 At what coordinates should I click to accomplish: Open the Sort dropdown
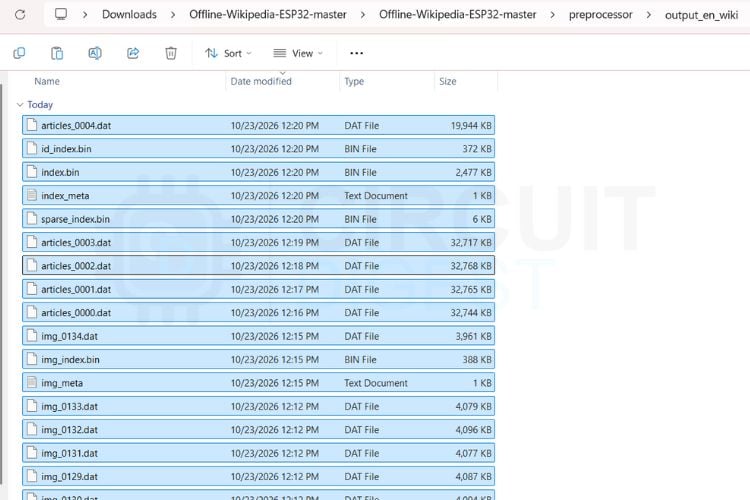[x=228, y=53]
